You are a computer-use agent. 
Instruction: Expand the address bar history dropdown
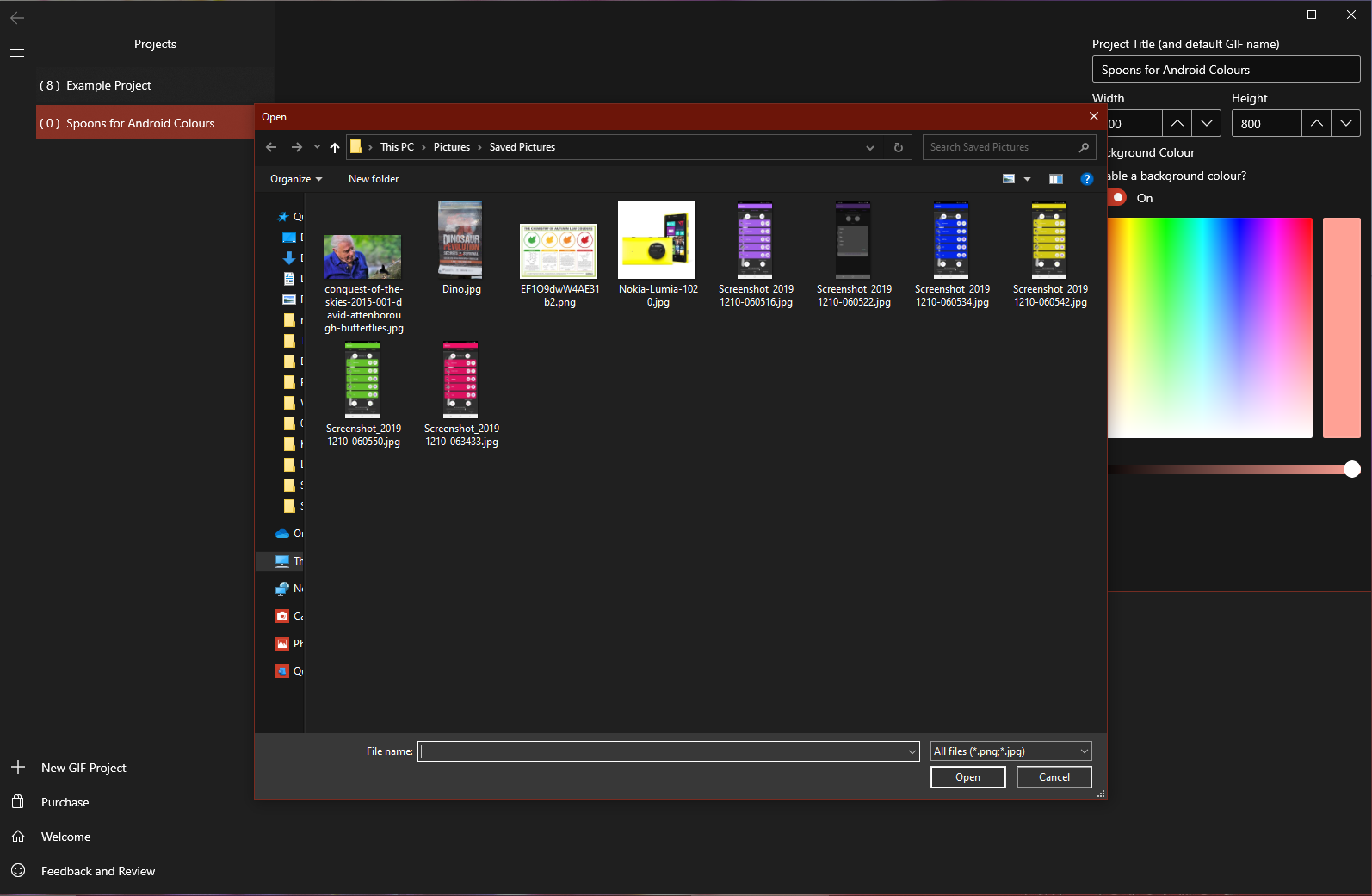coord(870,147)
